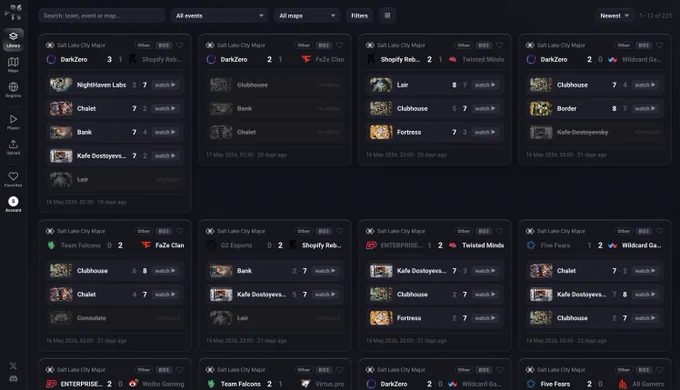Favorite the ENTERPRISE vs Weibo Gaming match

pos(180,370)
